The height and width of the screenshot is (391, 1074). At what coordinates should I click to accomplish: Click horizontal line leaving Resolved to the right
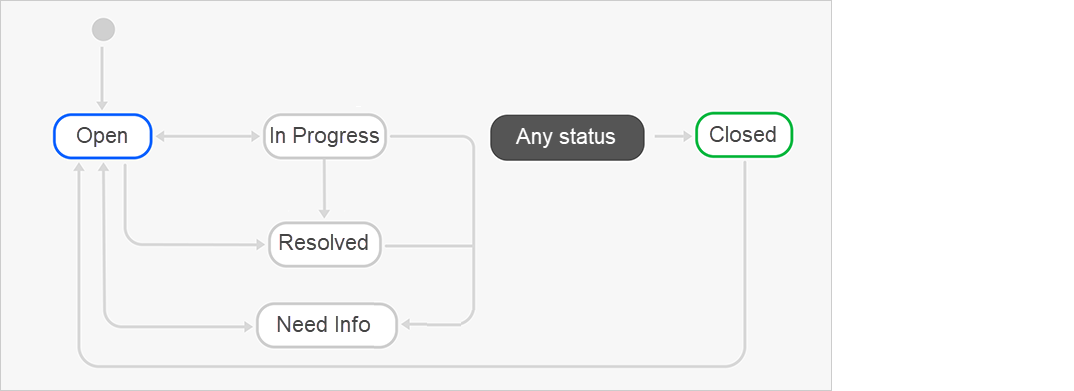tap(429, 245)
